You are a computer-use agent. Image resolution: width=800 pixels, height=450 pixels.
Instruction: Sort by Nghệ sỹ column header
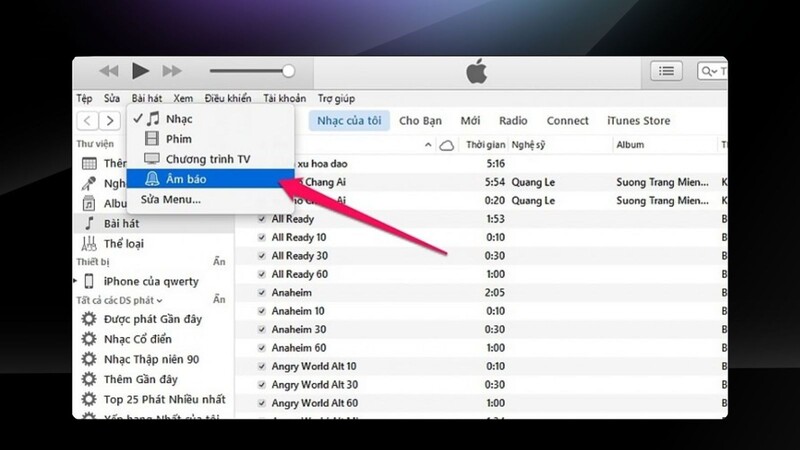528,145
